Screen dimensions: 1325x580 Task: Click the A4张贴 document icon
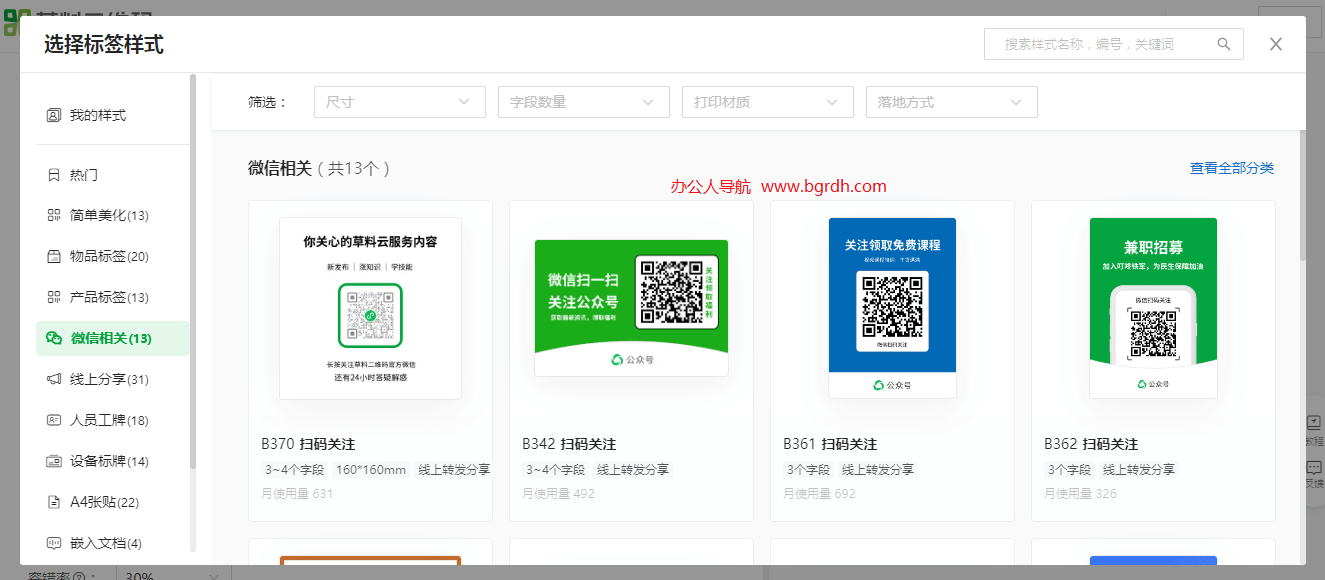[x=54, y=502]
